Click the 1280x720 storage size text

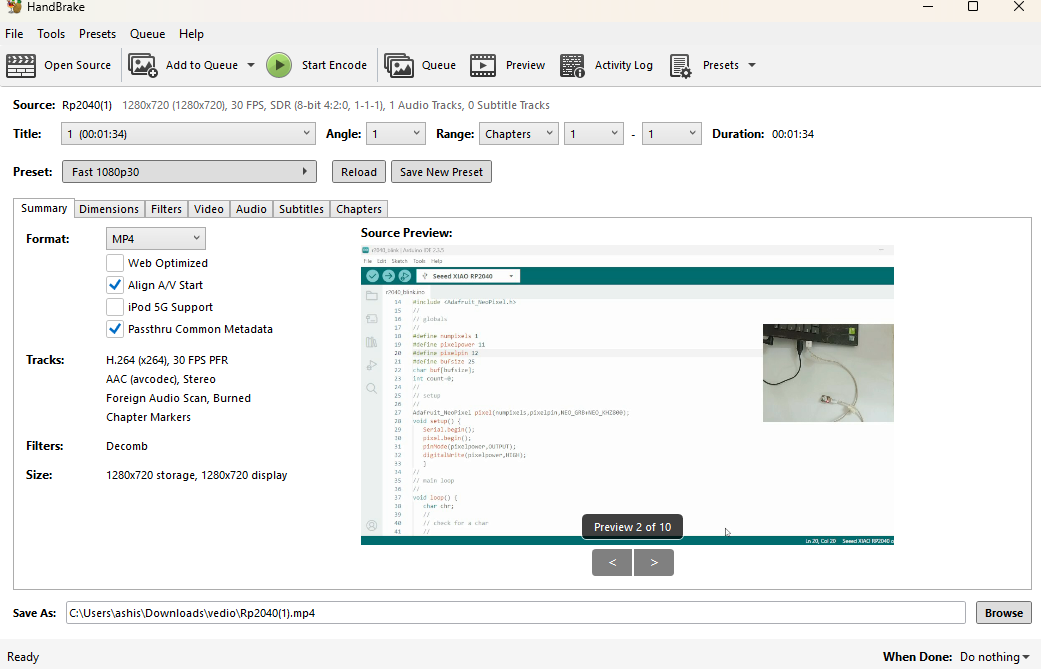[x=197, y=475]
